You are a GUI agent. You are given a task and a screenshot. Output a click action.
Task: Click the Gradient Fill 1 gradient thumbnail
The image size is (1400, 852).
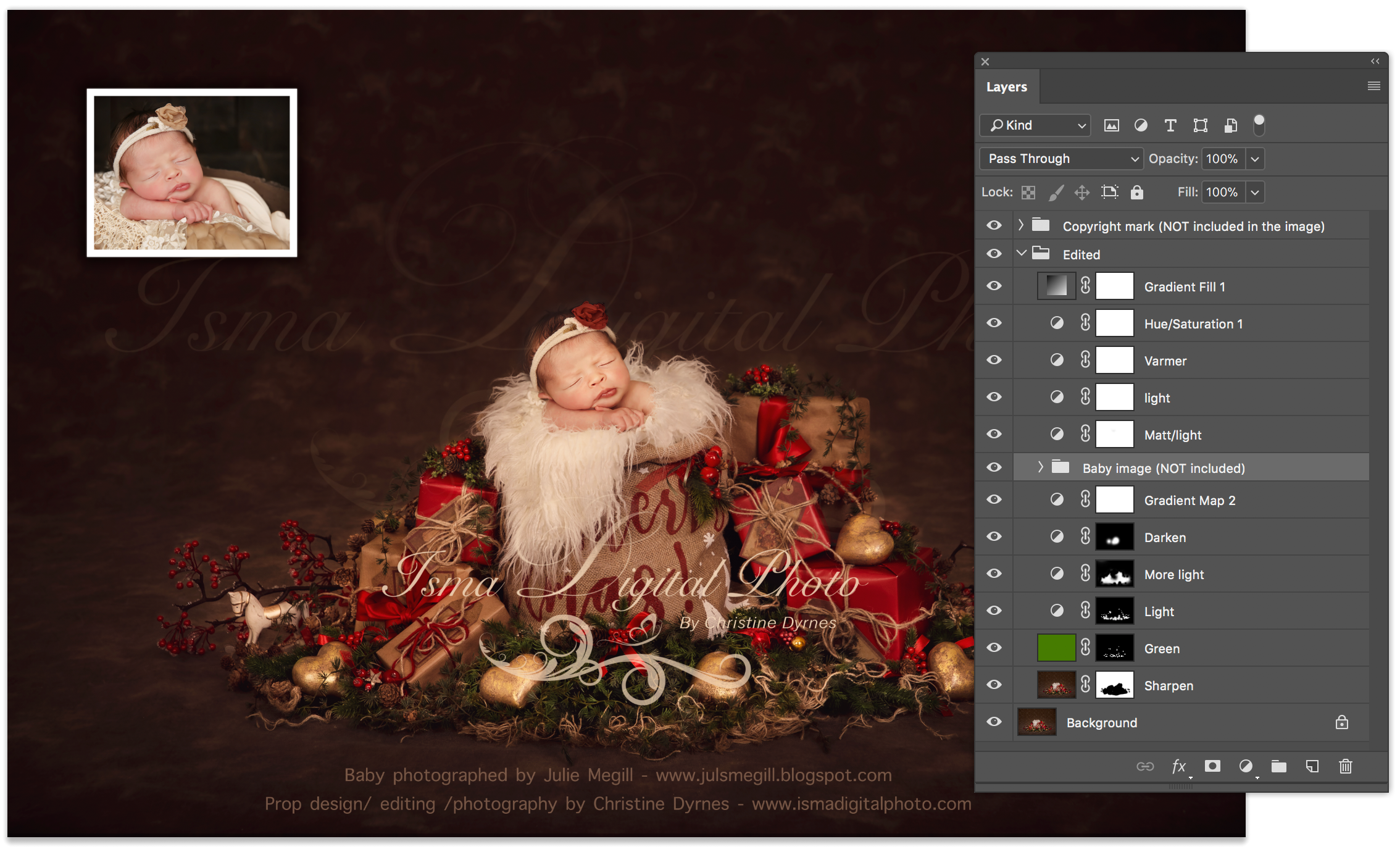[x=1056, y=286]
